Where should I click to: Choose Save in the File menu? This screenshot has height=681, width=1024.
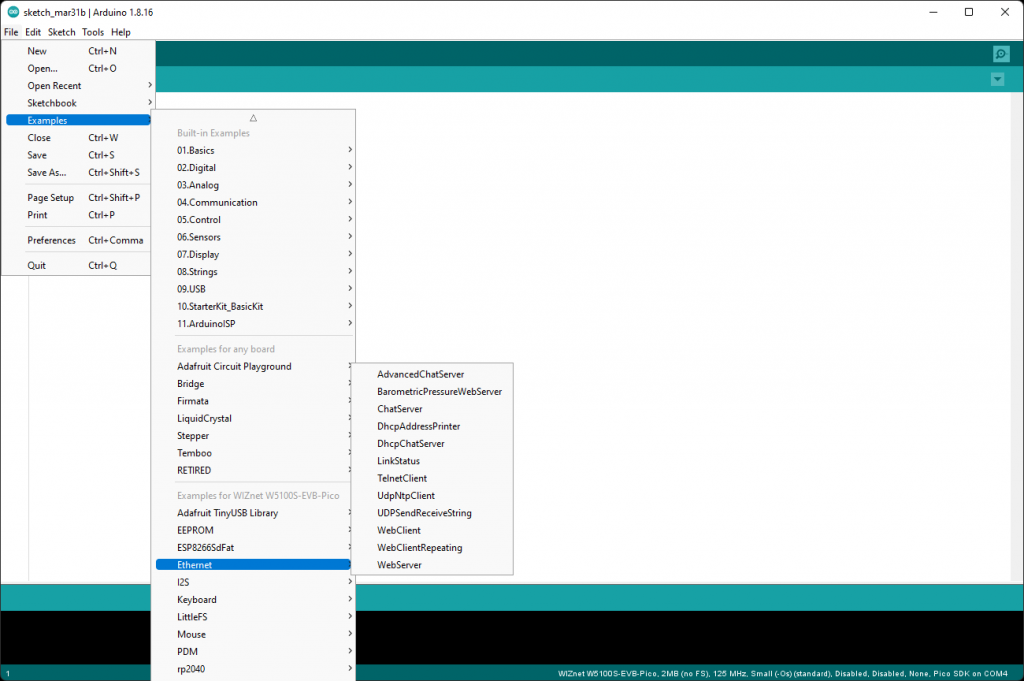[78, 155]
